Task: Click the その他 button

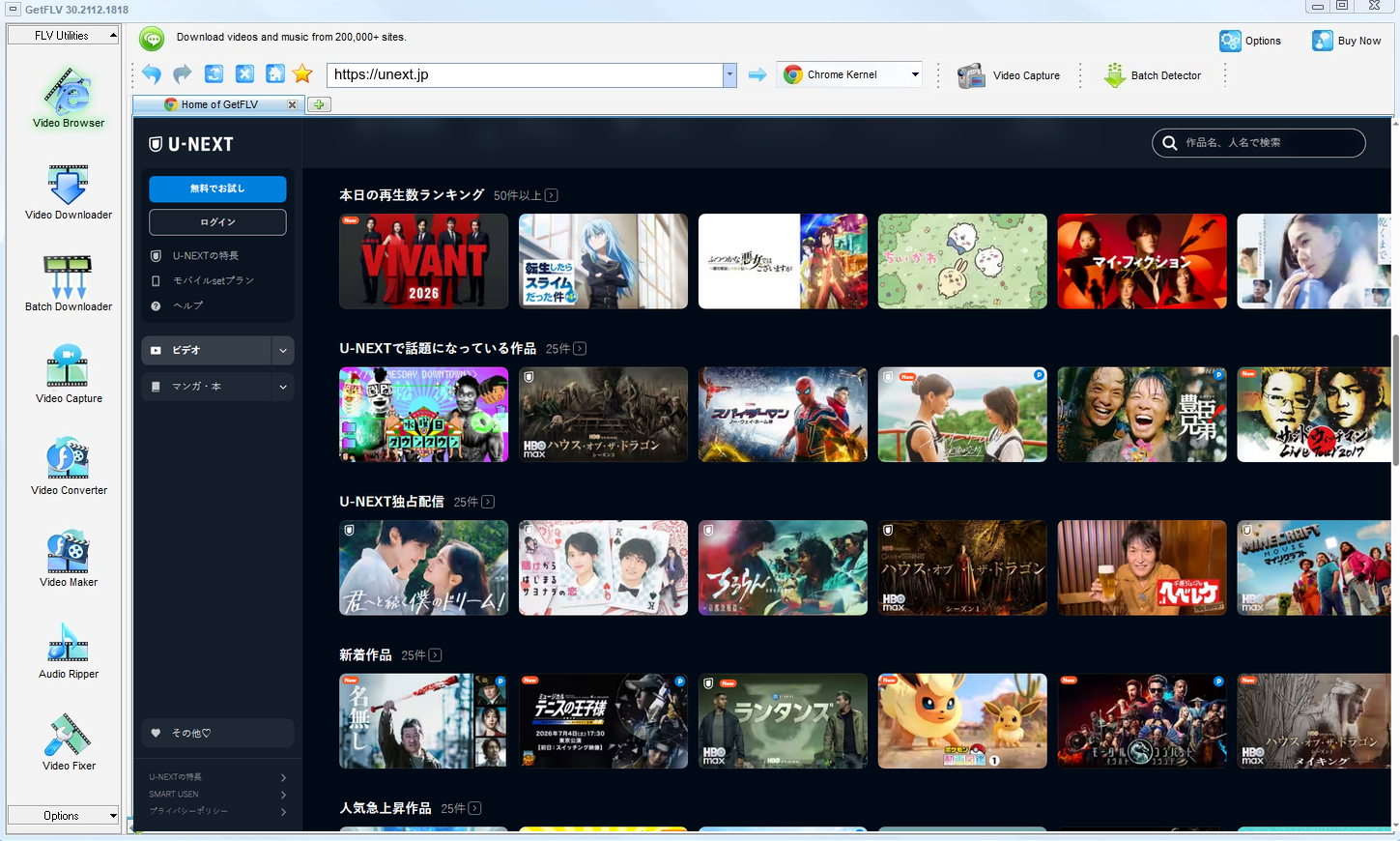Action: click(217, 733)
